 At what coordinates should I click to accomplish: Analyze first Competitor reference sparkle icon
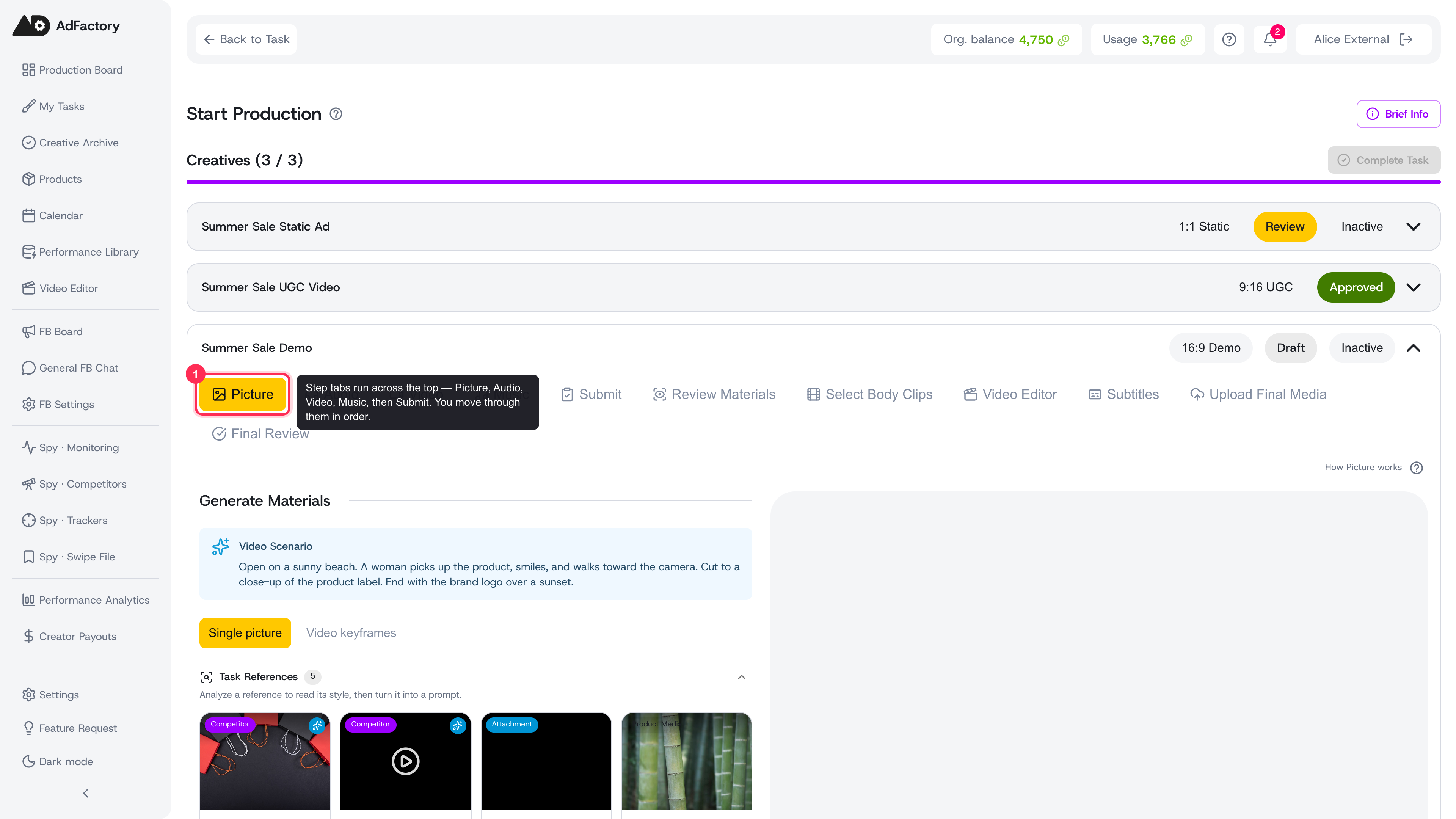pyautogui.click(x=317, y=726)
